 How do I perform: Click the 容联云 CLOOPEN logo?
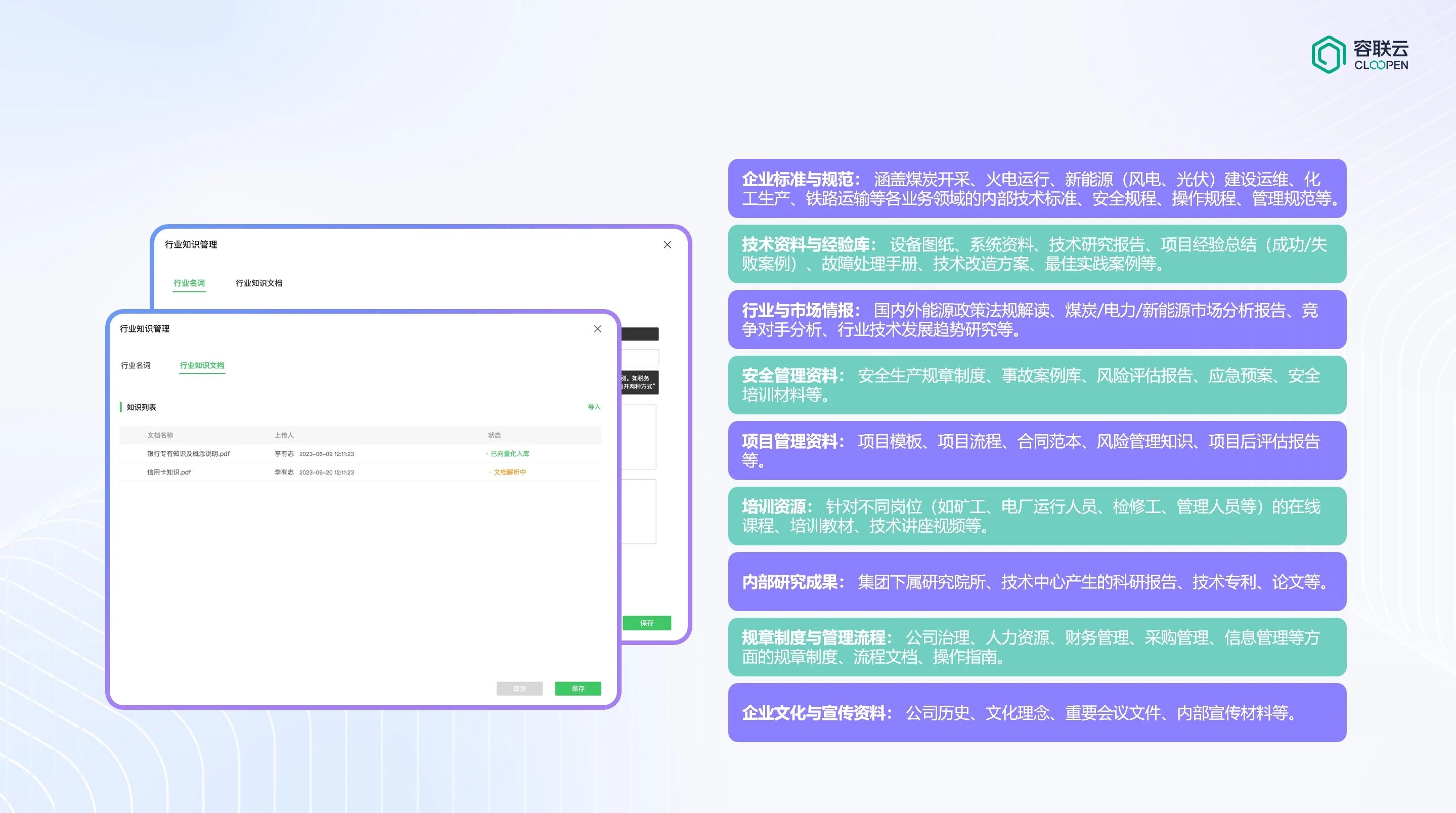pos(1360,55)
